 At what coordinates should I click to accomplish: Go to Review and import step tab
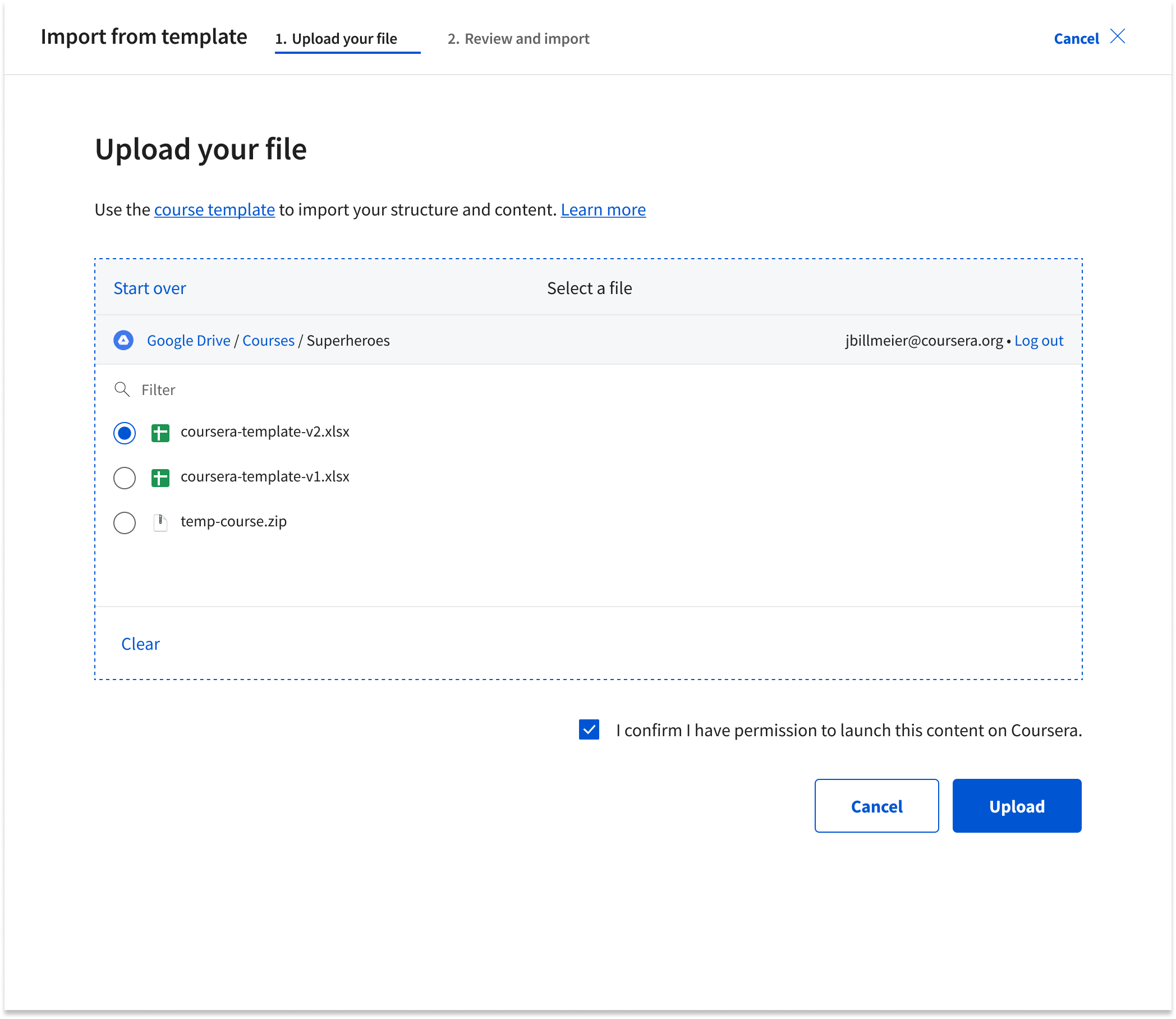pos(518,39)
